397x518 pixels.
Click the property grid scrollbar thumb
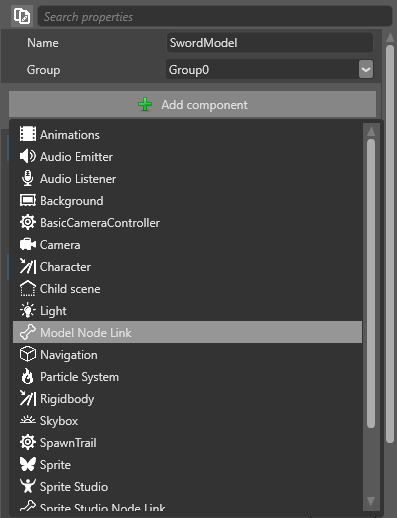(x=390, y=244)
